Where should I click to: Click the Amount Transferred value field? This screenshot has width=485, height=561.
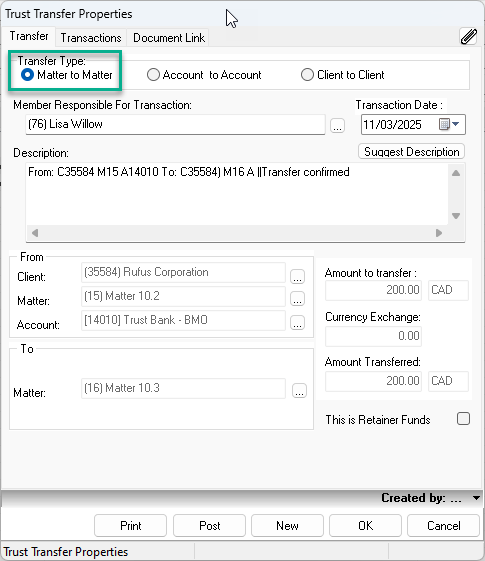[373, 381]
